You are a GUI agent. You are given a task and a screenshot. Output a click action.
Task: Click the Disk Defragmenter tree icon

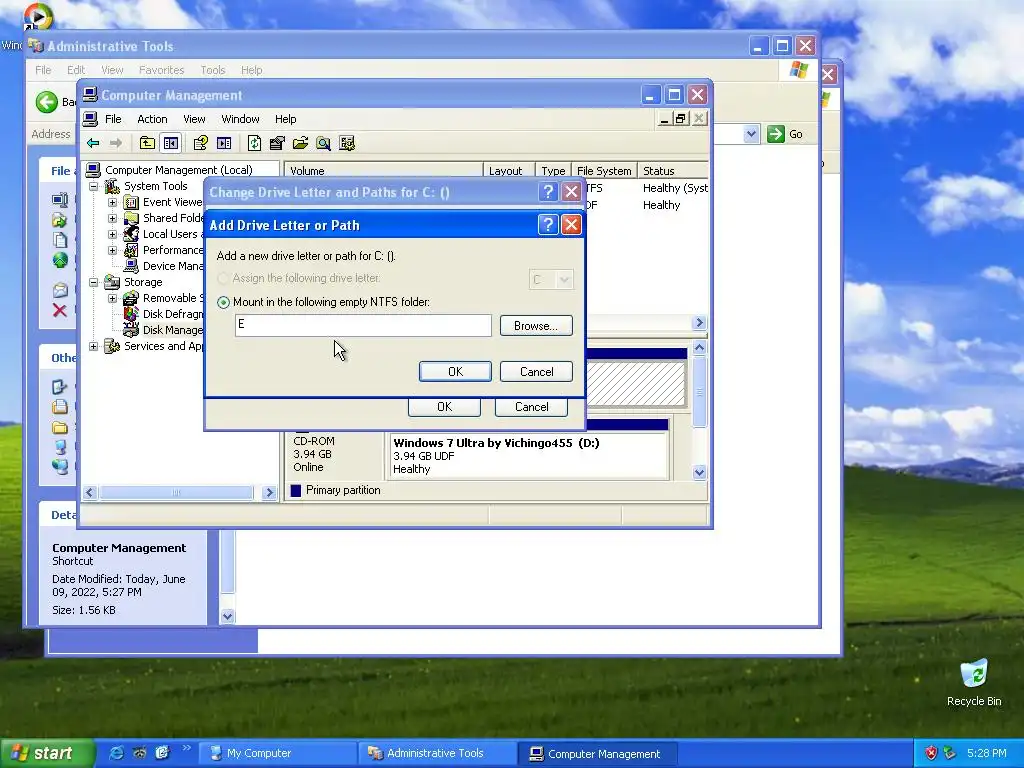click(x=131, y=314)
